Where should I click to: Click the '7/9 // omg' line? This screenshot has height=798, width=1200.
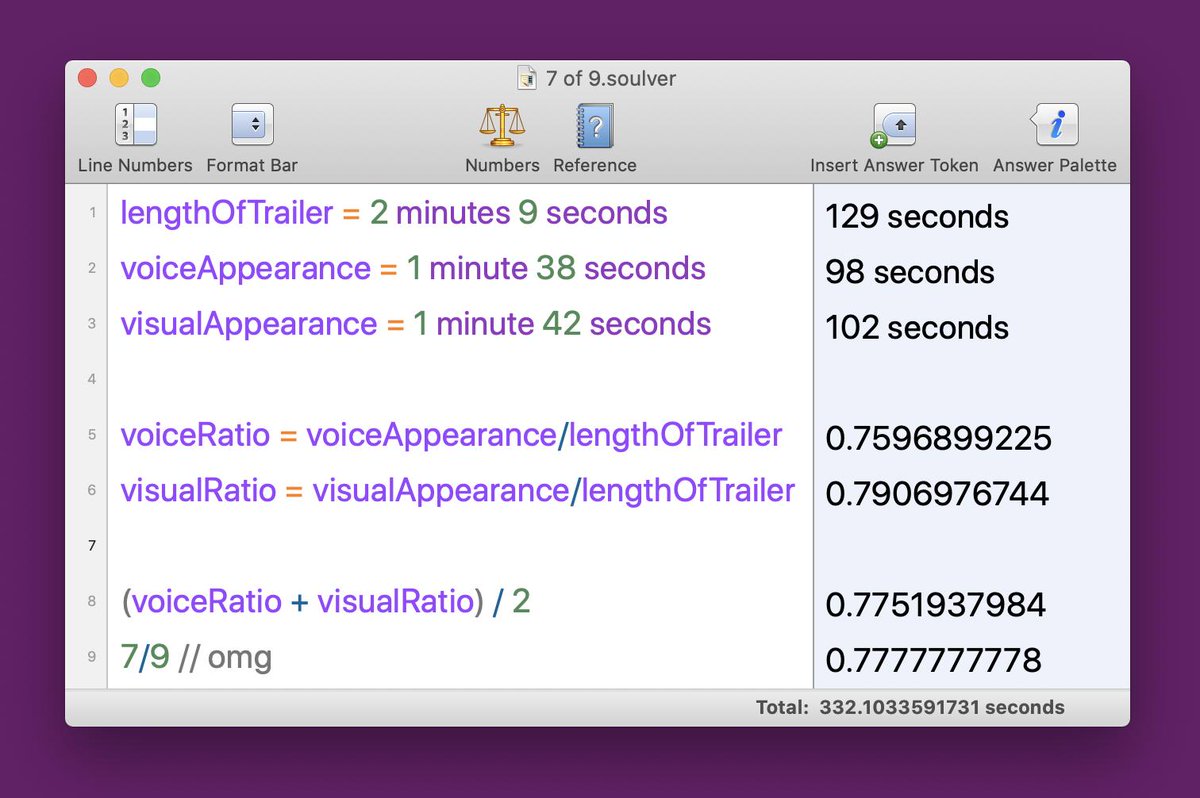coord(196,658)
